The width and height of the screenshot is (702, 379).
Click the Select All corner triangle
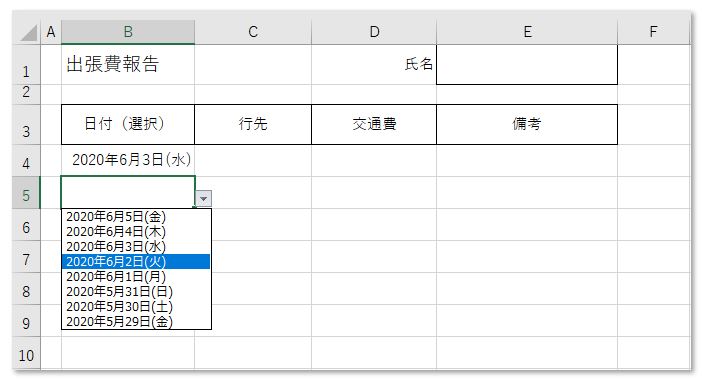(28, 32)
